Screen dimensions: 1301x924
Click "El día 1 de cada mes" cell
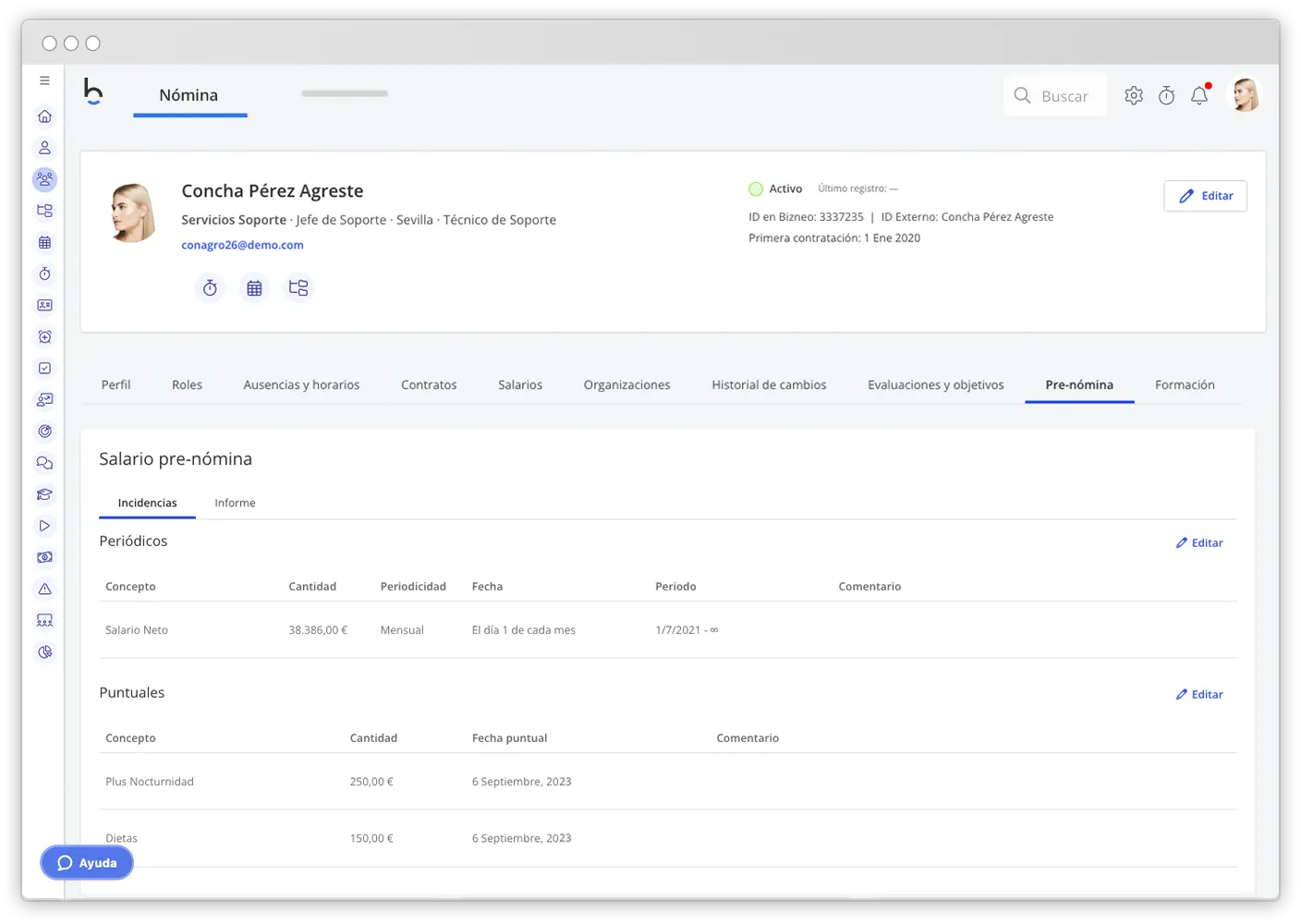523,630
